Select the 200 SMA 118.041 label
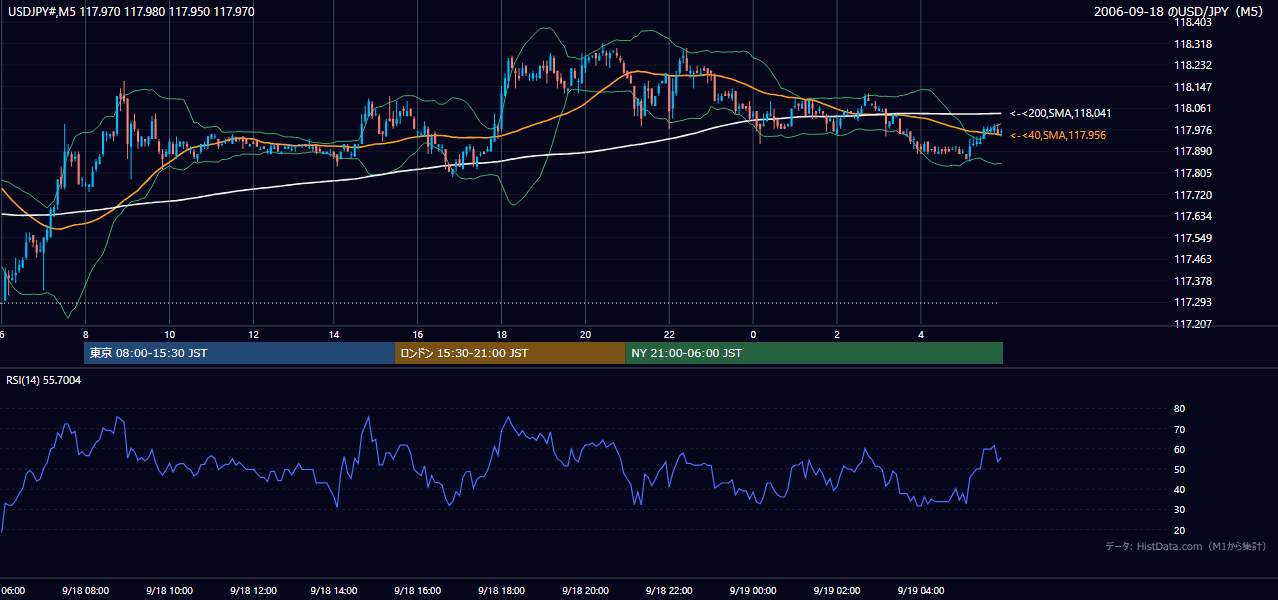This screenshot has width=1278, height=600. (x=1061, y=113)
